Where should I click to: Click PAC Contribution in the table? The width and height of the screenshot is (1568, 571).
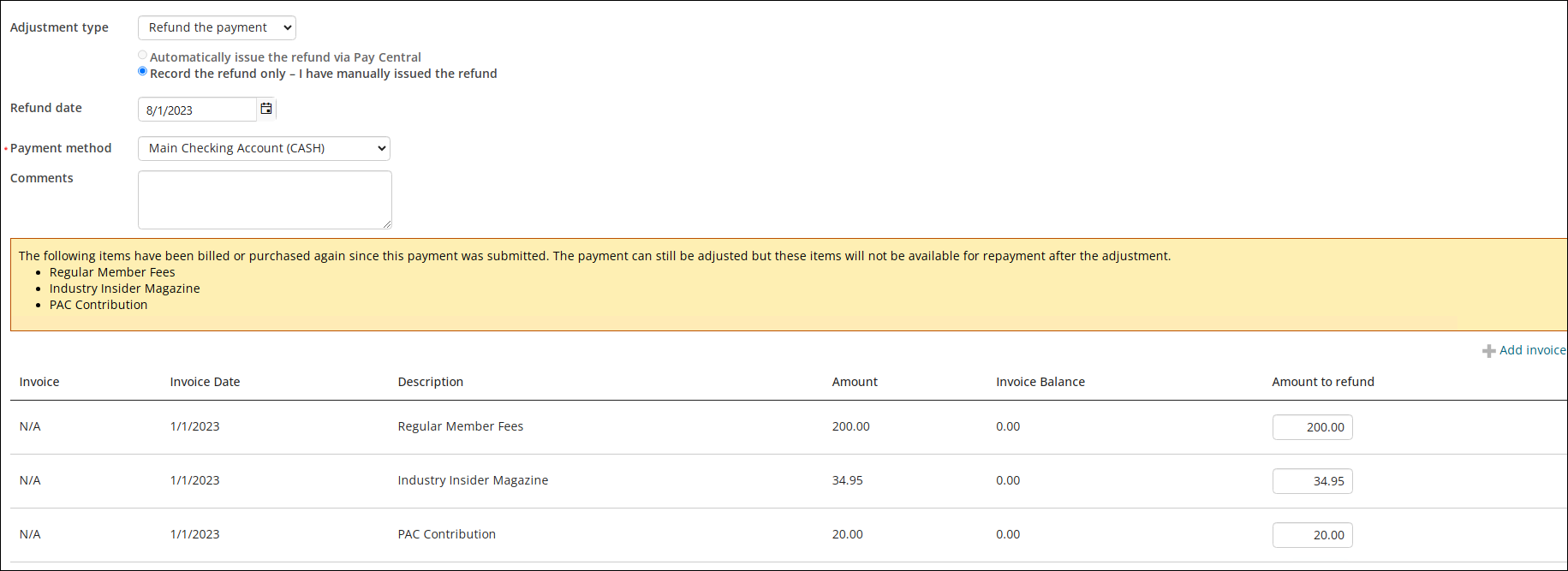click(x=446, y=534)
